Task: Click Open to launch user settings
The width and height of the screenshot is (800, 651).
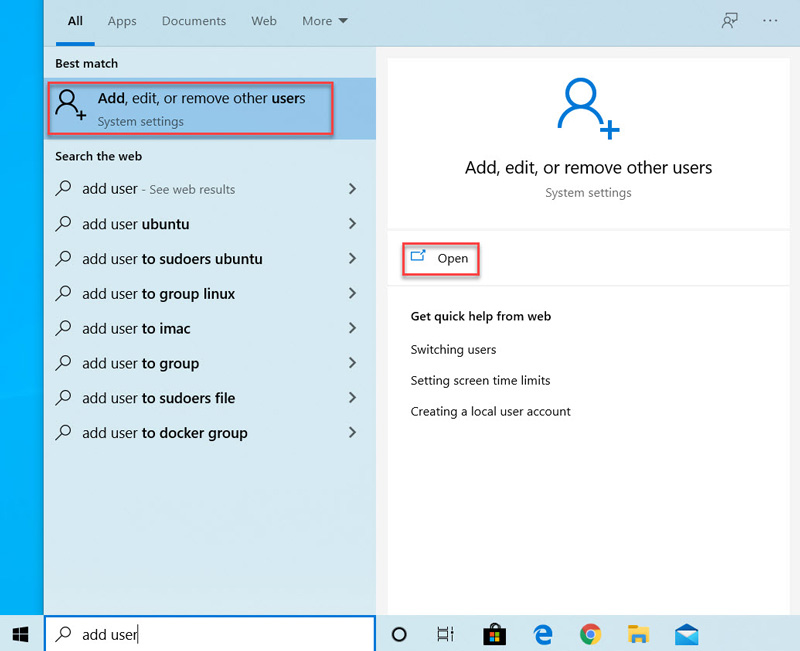Action: [440, 258]
